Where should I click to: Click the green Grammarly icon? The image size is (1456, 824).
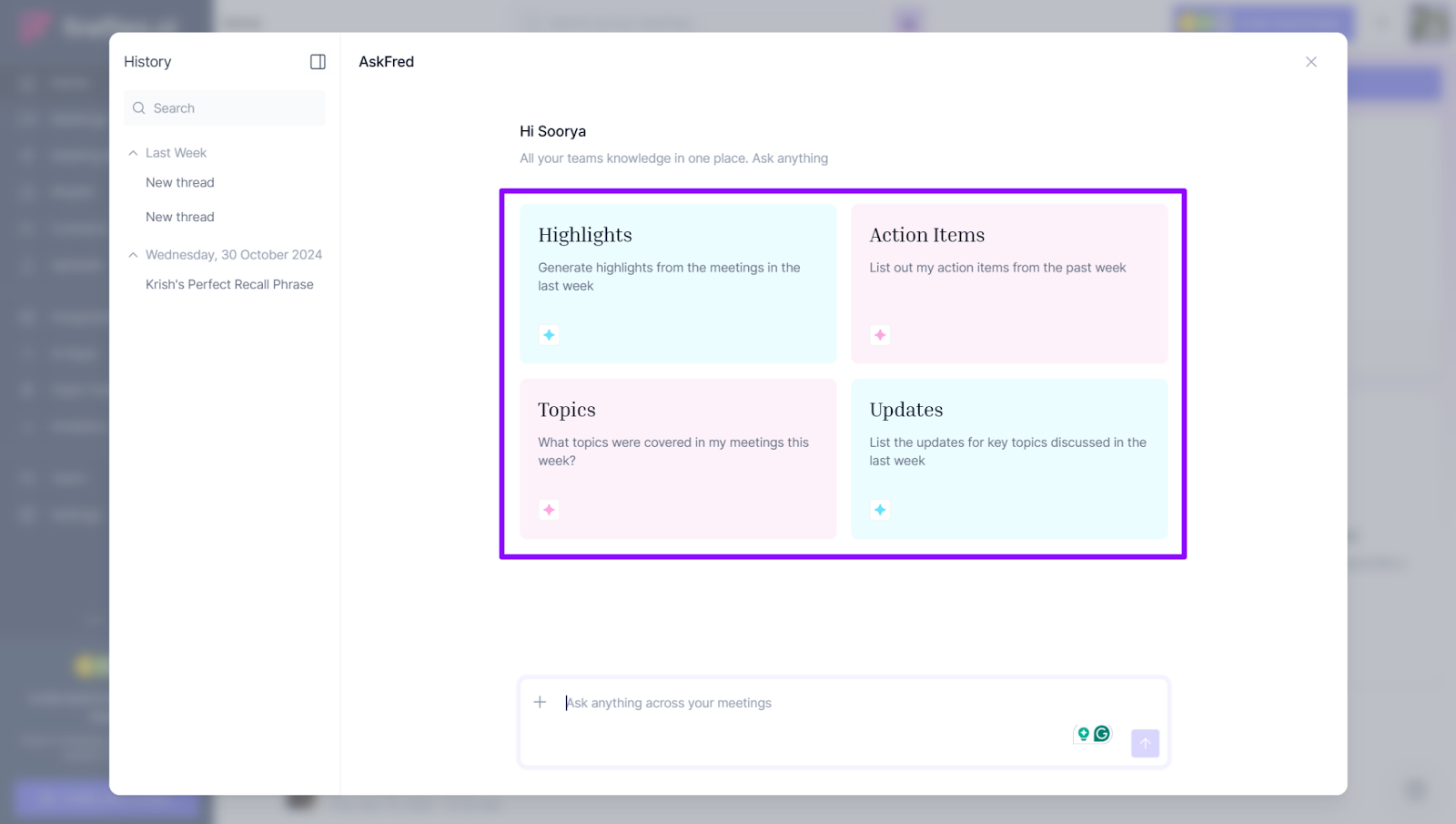click(1102, 734)
